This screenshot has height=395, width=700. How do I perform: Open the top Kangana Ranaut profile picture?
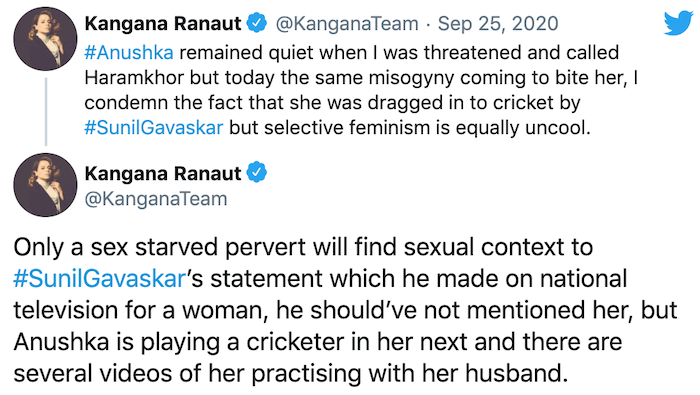tap(45, 39)
